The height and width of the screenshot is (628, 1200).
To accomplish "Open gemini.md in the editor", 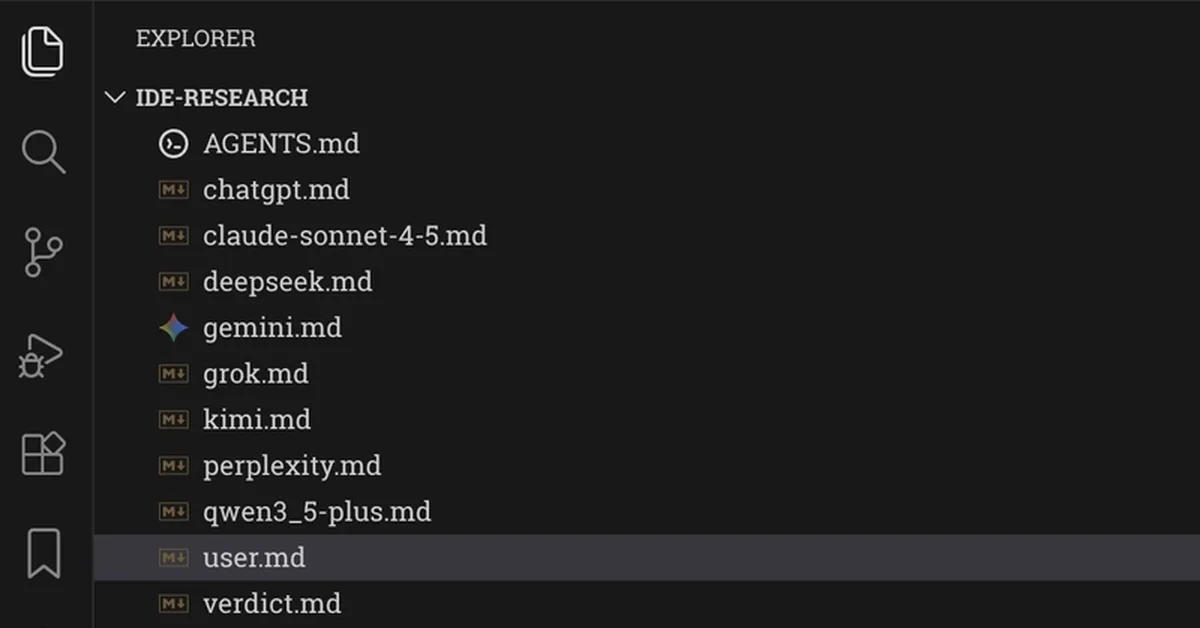I will [x=272, y=327].
